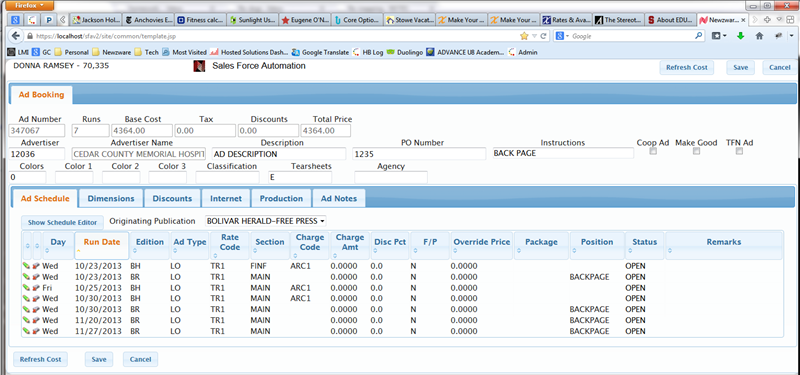Go to the Production tab

tap(281, 198)
